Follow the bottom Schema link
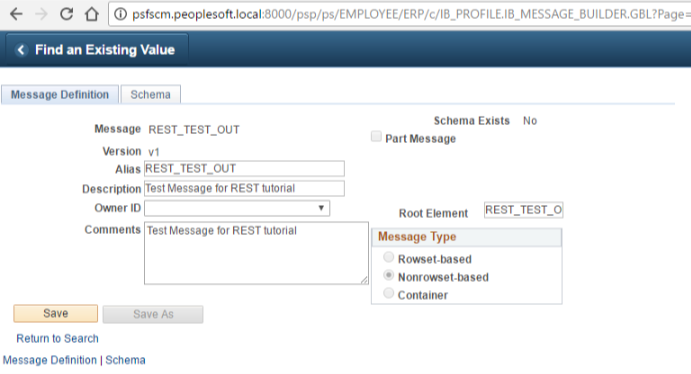691x374 pixels. coord(125,360)
